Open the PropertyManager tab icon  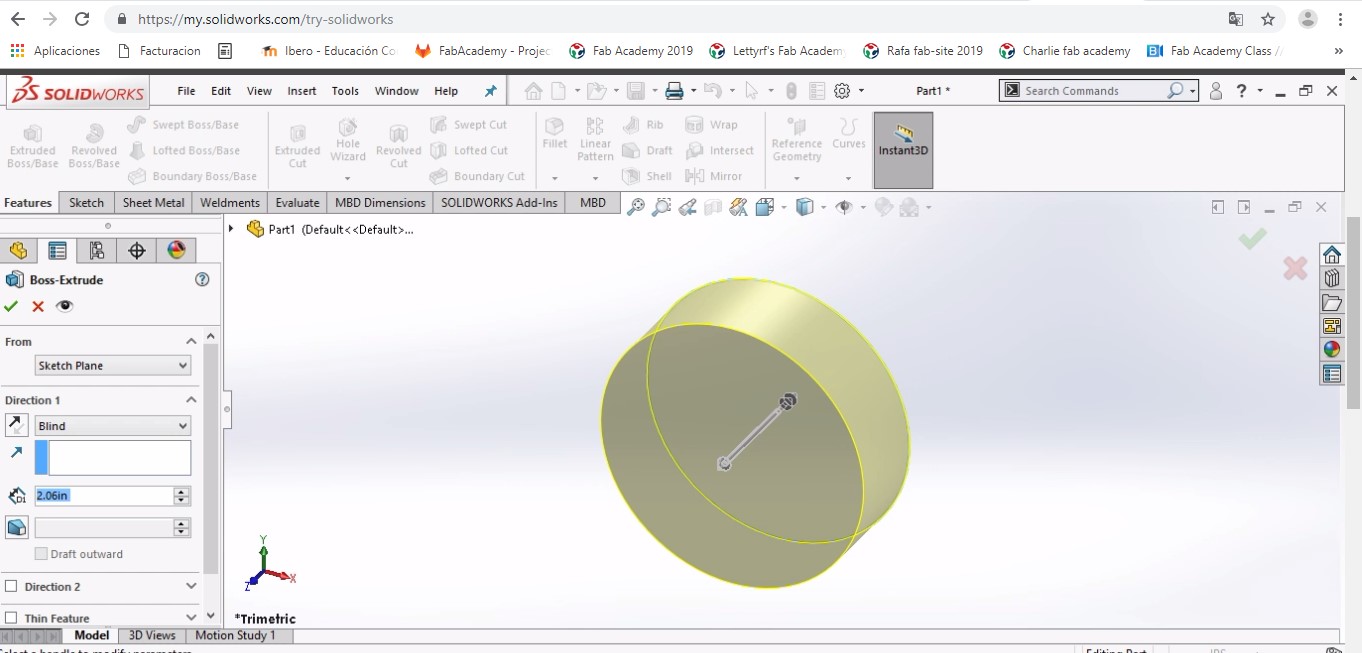pos(58,250)
